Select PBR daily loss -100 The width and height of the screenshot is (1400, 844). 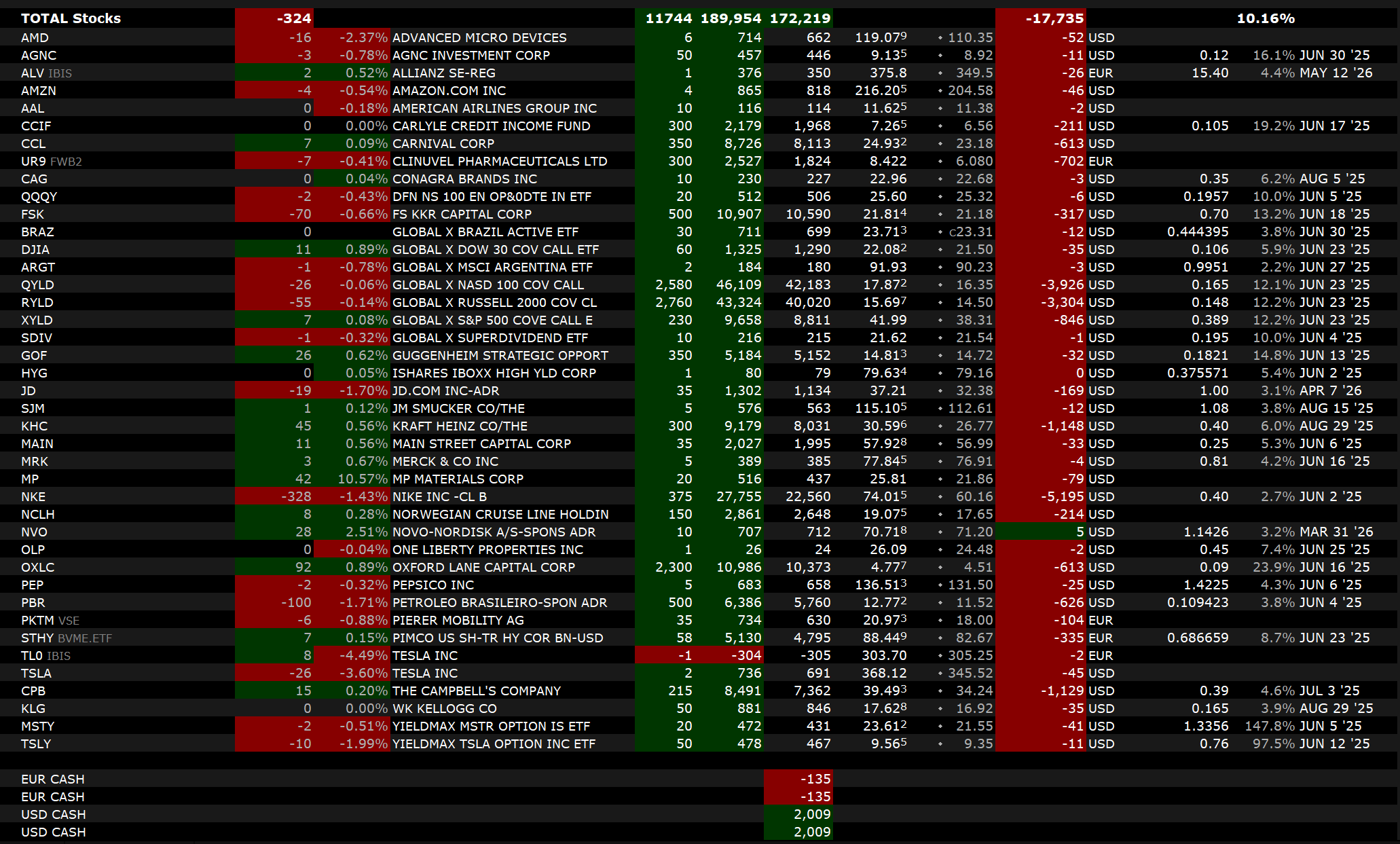pyautogui.click(x=296, y=602)
